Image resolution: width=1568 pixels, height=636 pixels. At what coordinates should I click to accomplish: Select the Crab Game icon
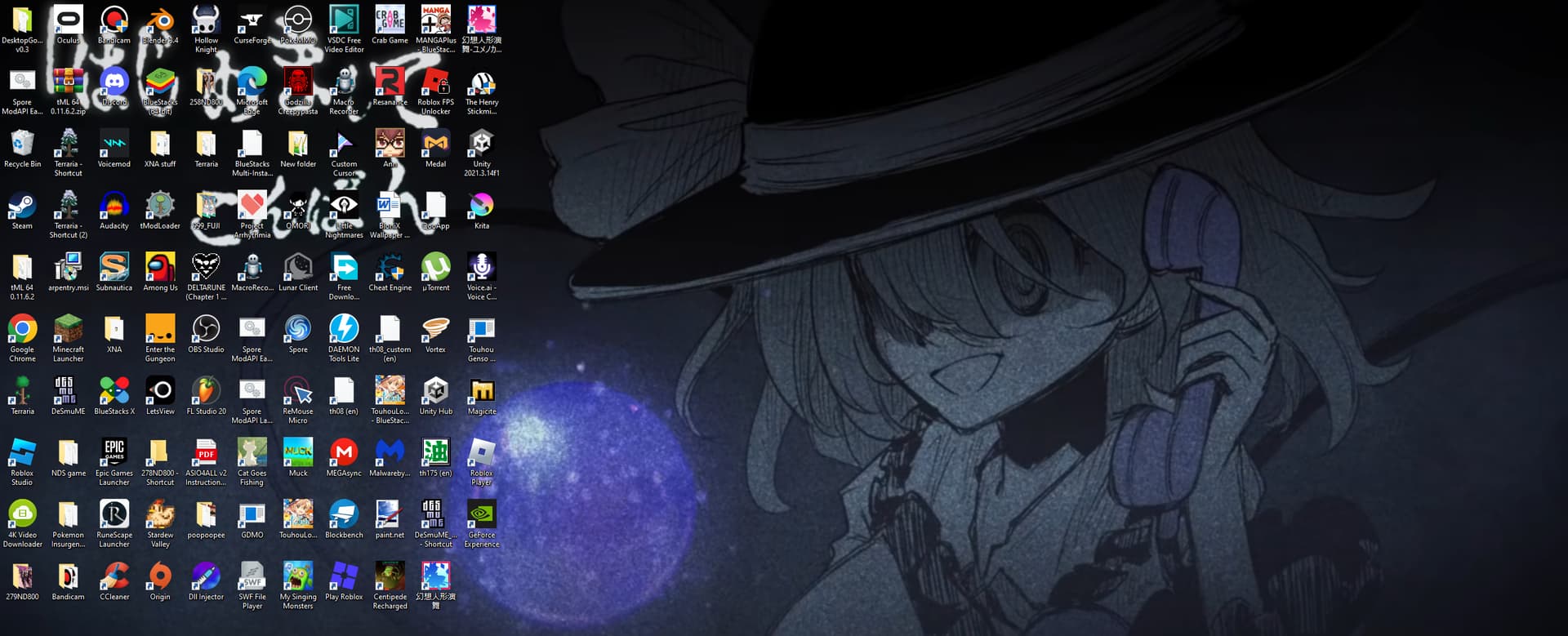390,20
